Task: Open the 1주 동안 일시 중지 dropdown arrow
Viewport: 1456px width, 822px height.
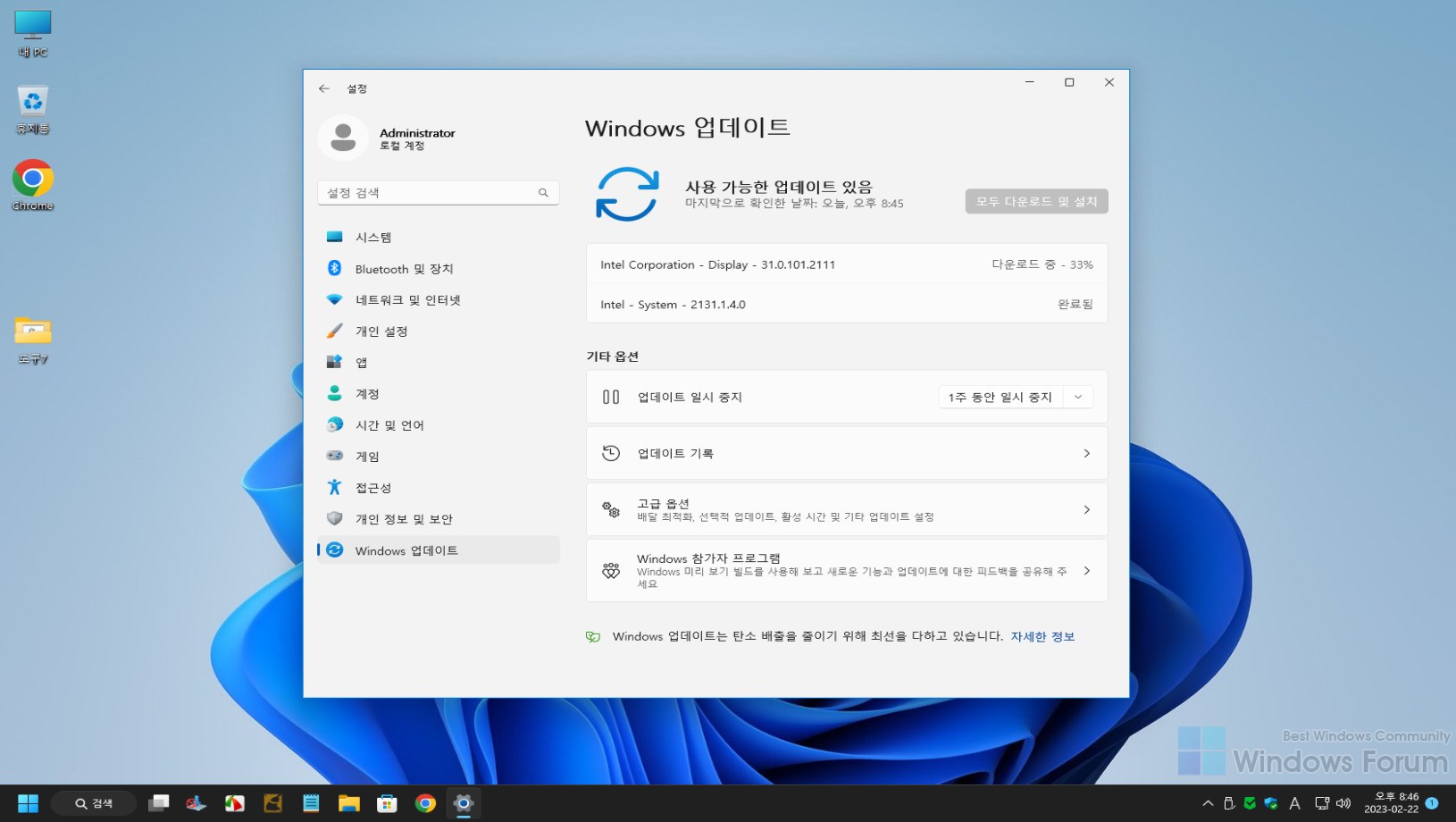Action: pos(1078,397)
